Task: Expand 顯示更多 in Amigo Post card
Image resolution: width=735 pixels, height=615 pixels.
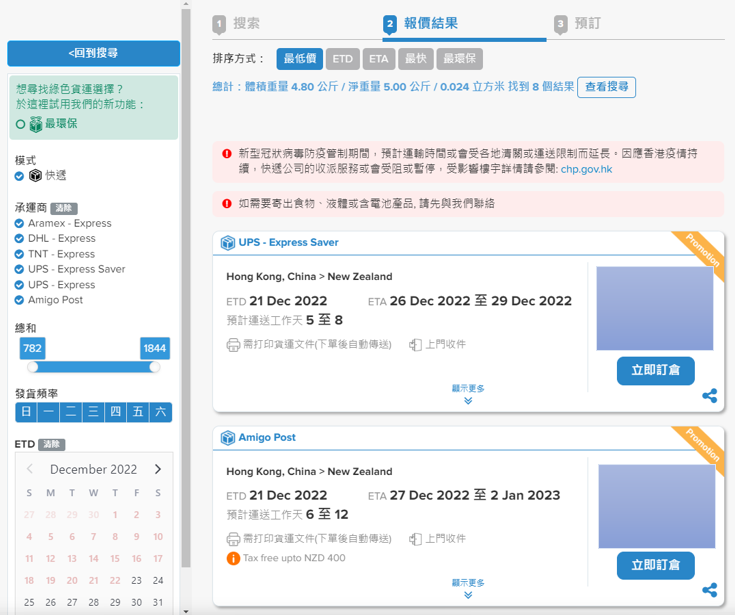Action: 468,588
